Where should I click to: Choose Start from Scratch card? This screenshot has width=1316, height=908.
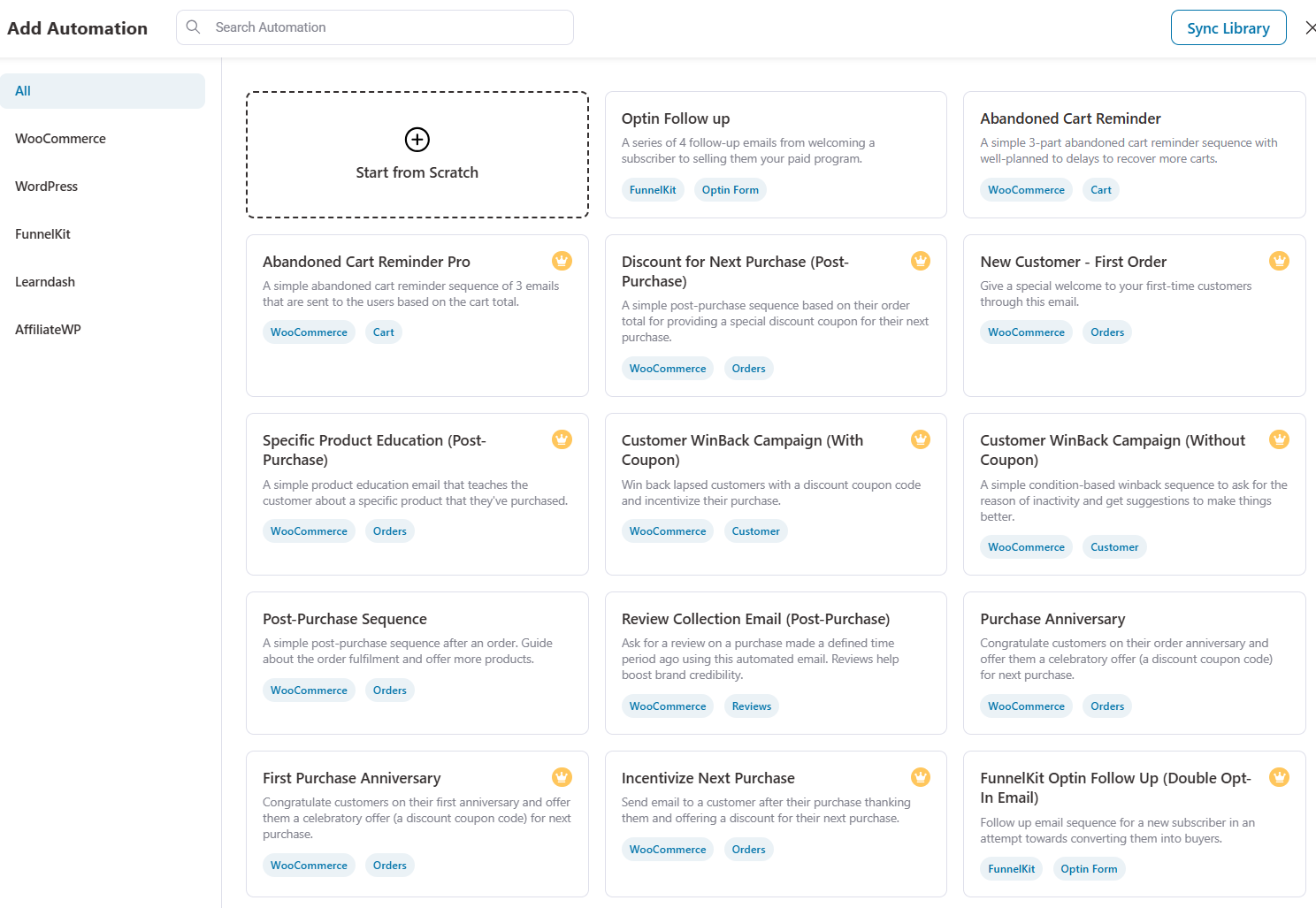417,155
